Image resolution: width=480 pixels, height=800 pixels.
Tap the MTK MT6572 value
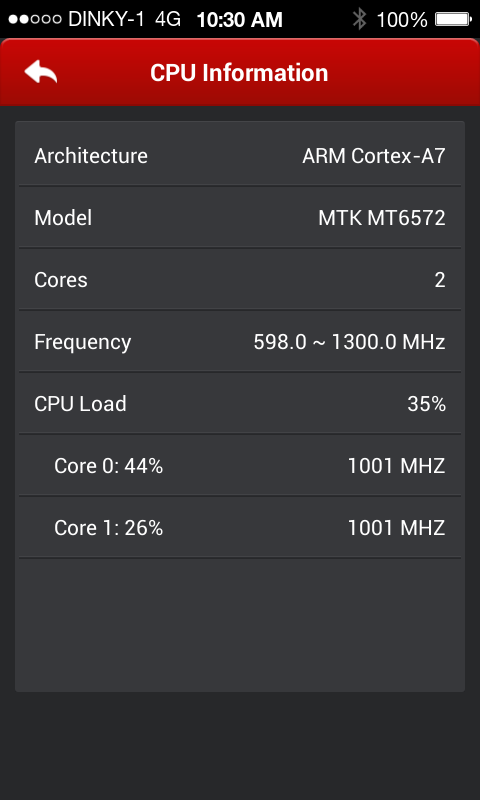click(382, 218)
